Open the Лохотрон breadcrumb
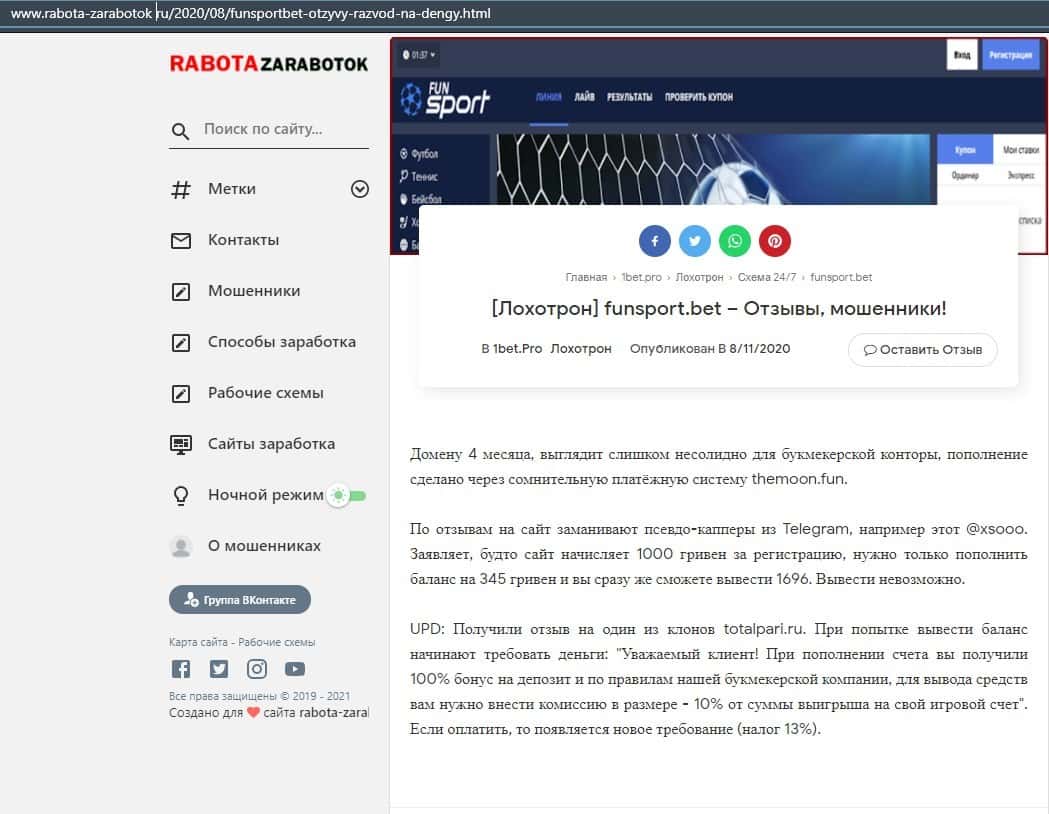This screenshot has height=814, width=1049. tap(699, 277)
